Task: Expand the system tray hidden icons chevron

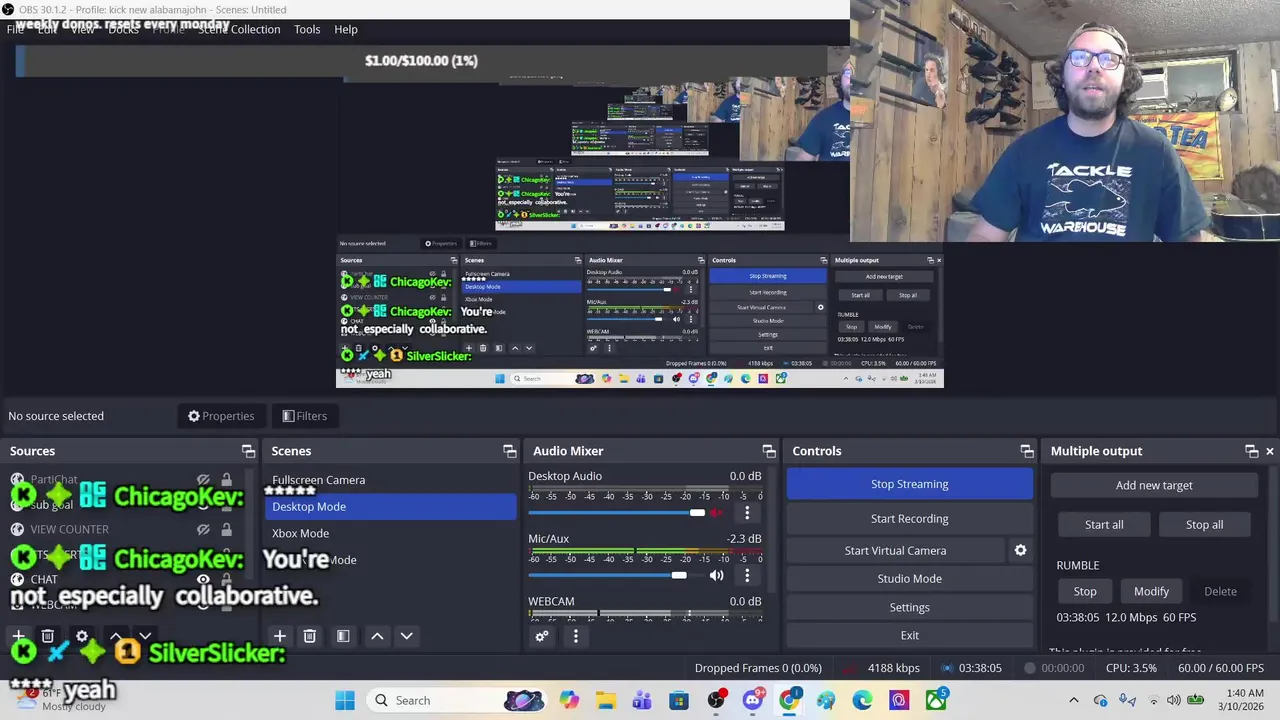Action: (x=1074, y=700)
